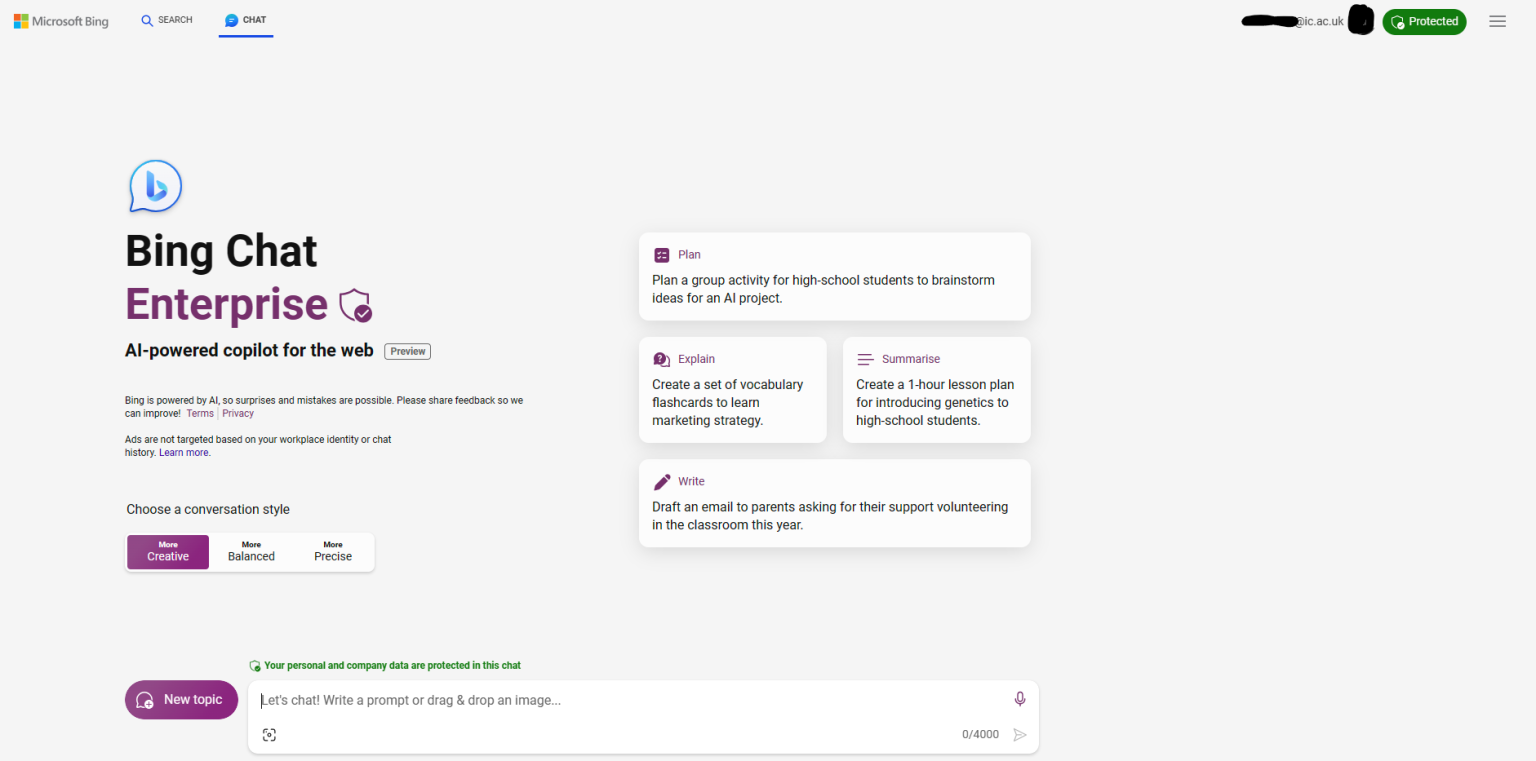Open the hamburger menu
Image resolution: width=1536 pixels, height=761 pixels.
click(1497, 21)
